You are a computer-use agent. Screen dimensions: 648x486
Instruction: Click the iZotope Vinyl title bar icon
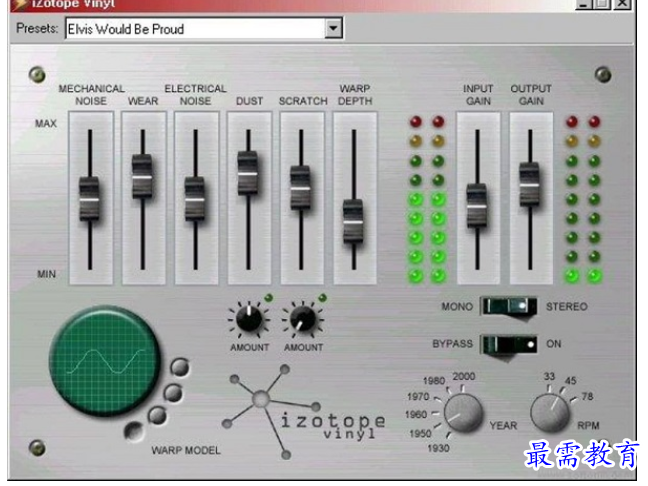19,5
